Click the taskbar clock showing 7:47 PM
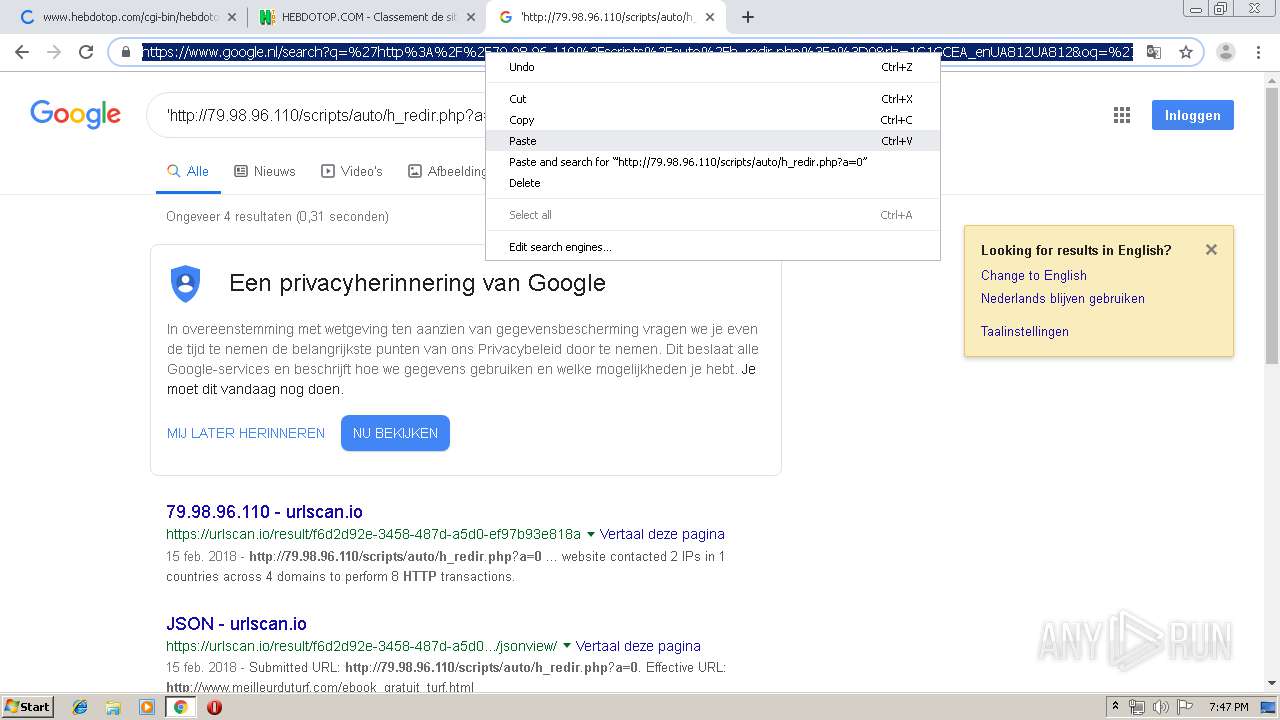The width and height of the screenshot is (1280, 720). (x=1228, y=707)
